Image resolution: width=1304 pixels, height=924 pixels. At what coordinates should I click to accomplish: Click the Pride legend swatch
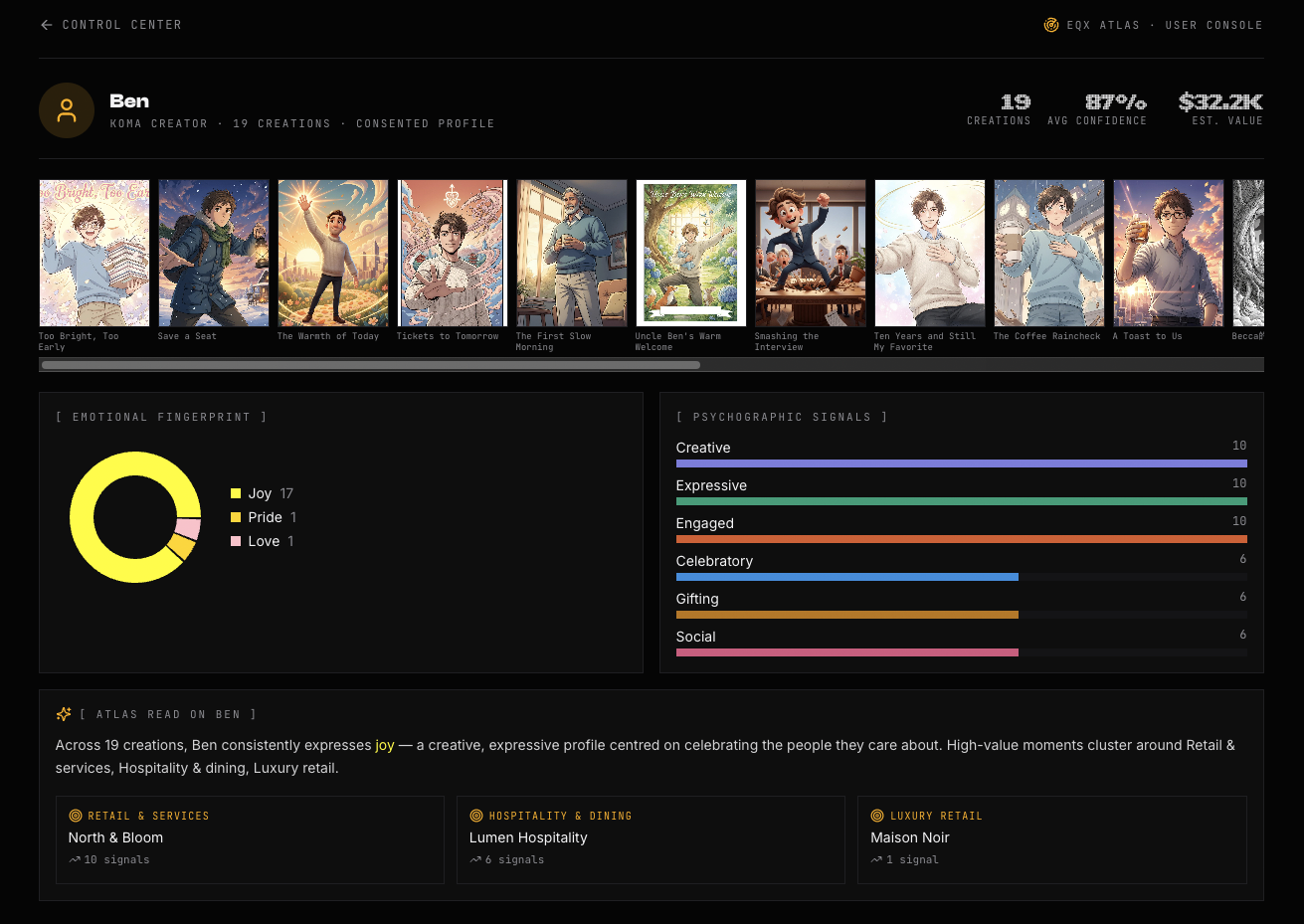236,517
